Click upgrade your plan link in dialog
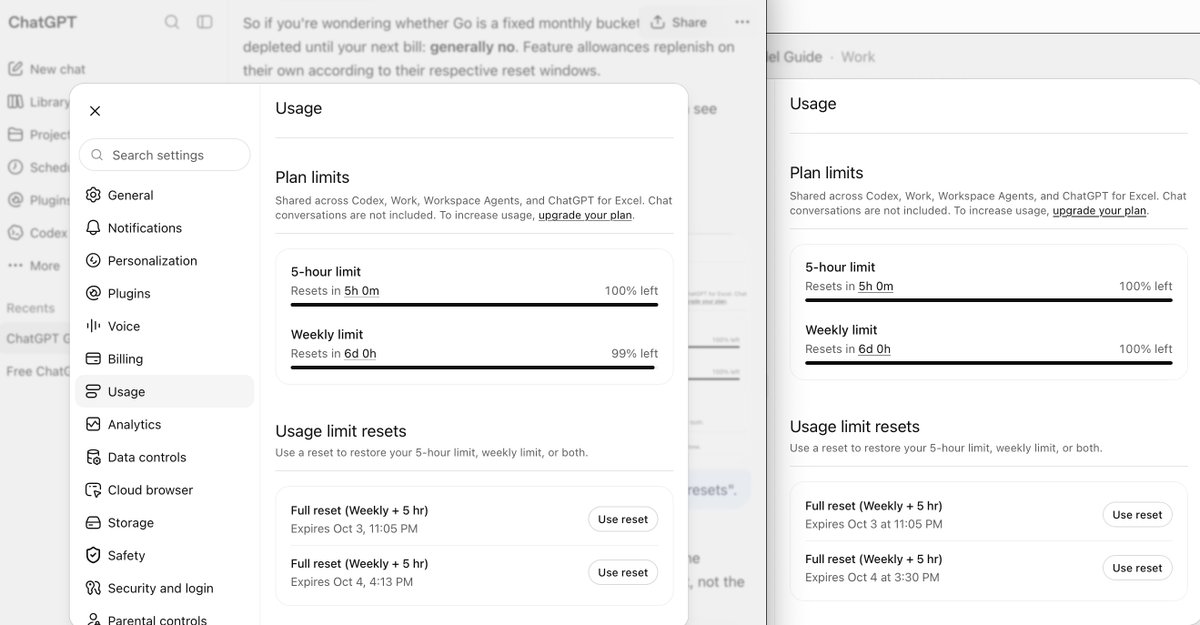The width and height of the screenshot is (1200, 625). 585,215
